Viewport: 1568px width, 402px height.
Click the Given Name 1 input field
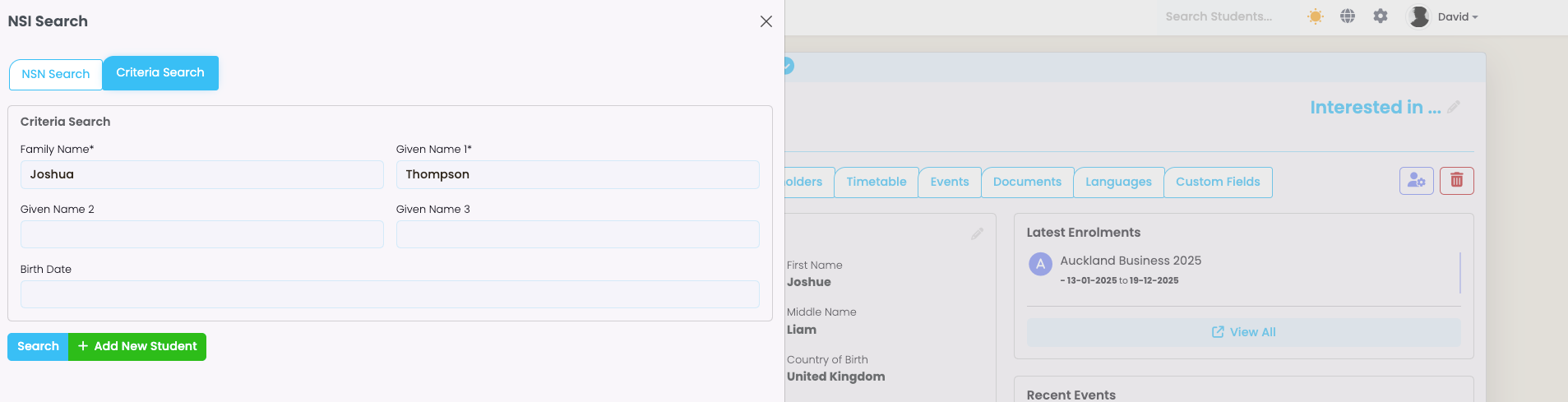click(577, 174)
